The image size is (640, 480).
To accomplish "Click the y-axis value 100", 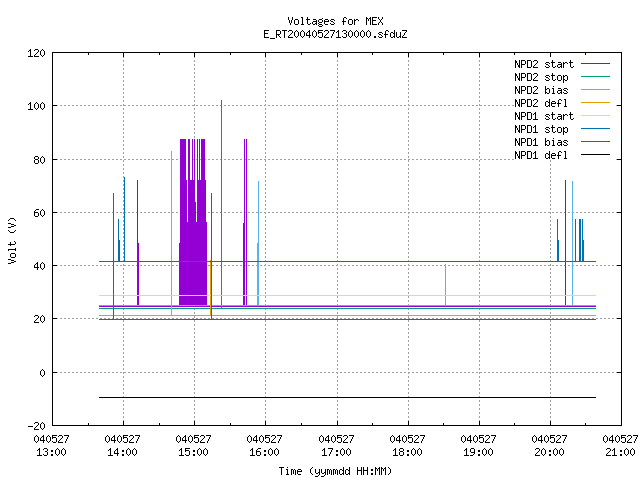I will pyautogui.click(x=36, y=107).
